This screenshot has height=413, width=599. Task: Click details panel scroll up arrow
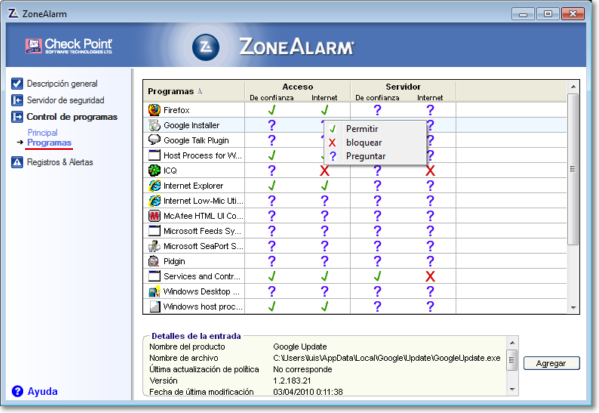click(512, 342)
